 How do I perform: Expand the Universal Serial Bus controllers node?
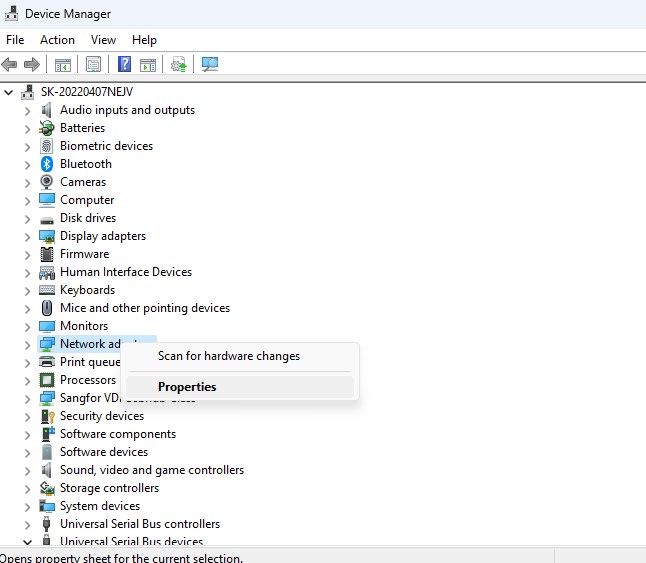pos(28,524)
